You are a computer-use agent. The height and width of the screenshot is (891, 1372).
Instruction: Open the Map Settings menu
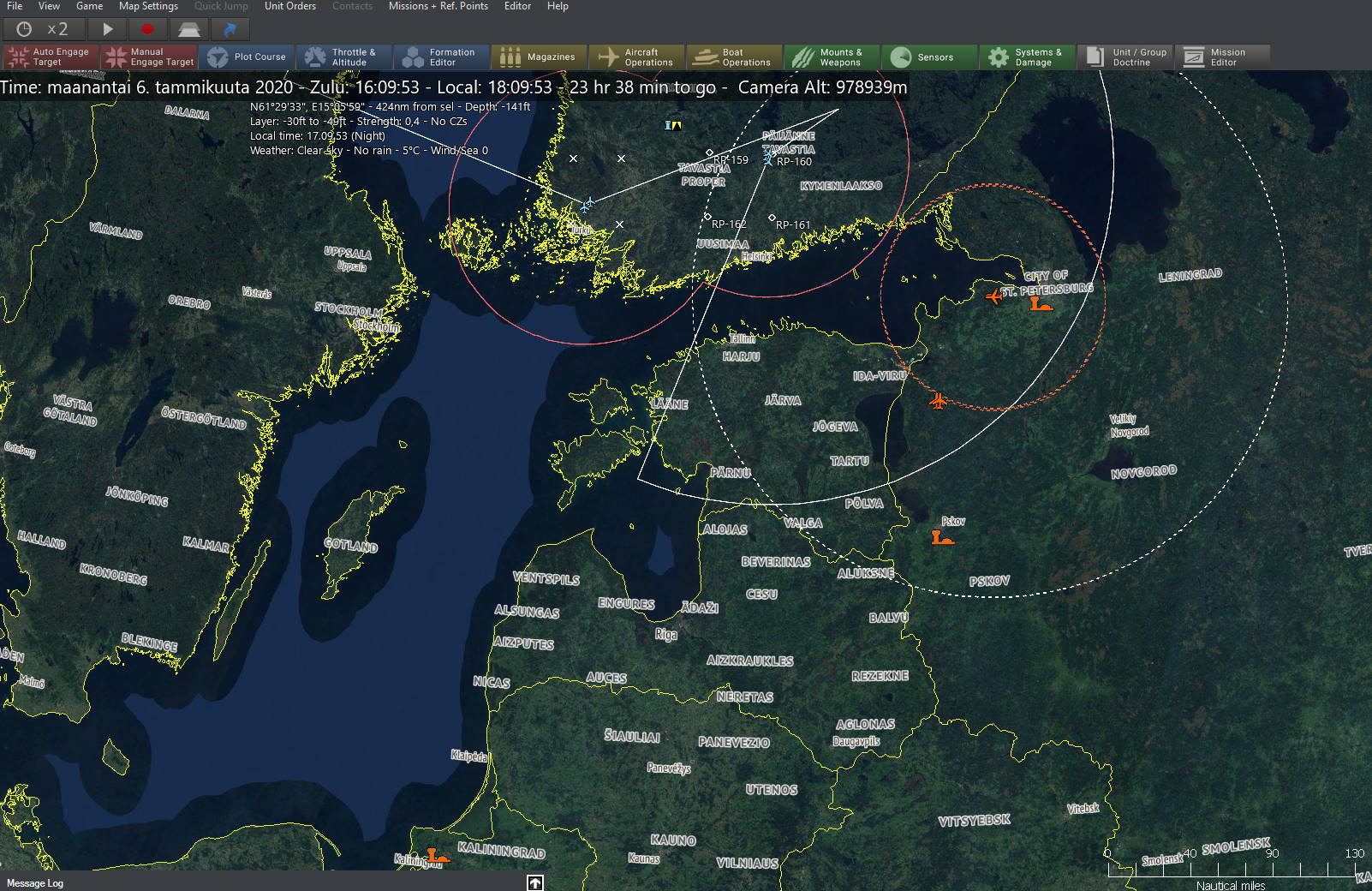148,6
